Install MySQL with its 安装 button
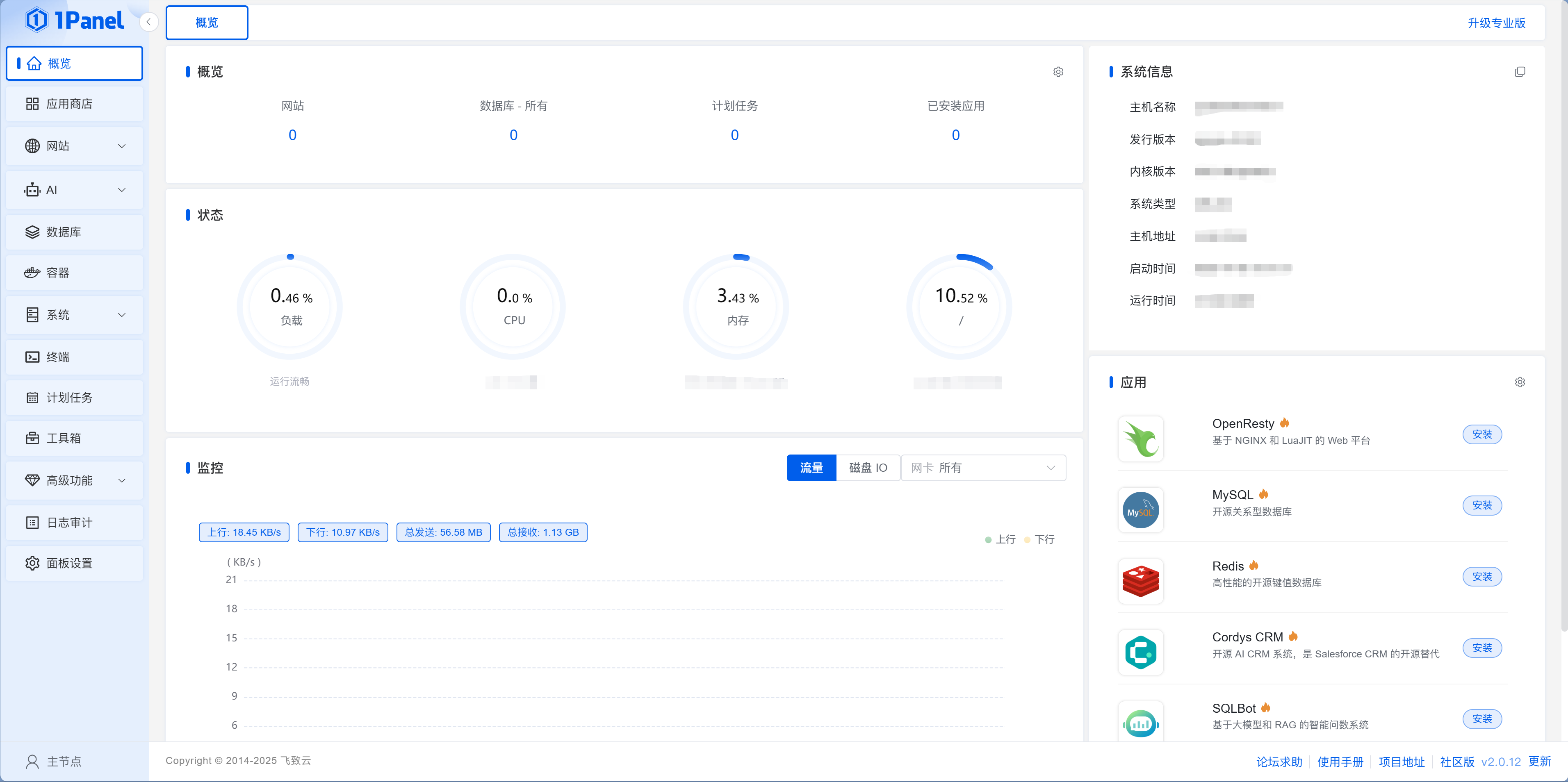This screenshot has width=1568, height=782. point(1482,505)
